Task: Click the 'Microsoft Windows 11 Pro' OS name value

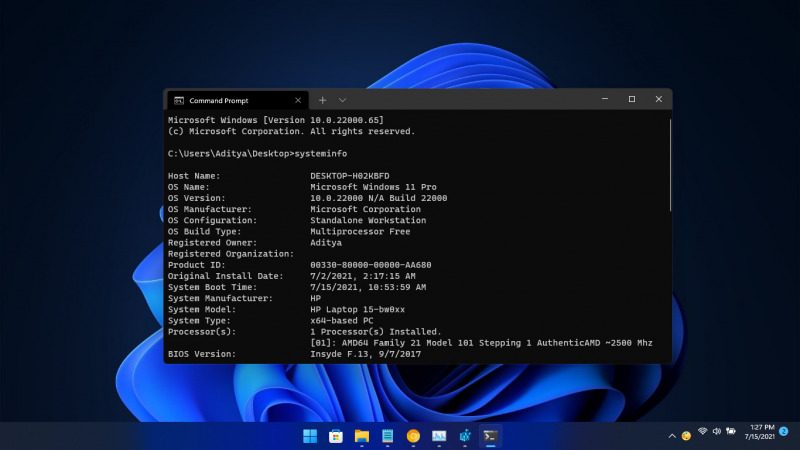Action: pyautogui.click(x=373, y=187)
